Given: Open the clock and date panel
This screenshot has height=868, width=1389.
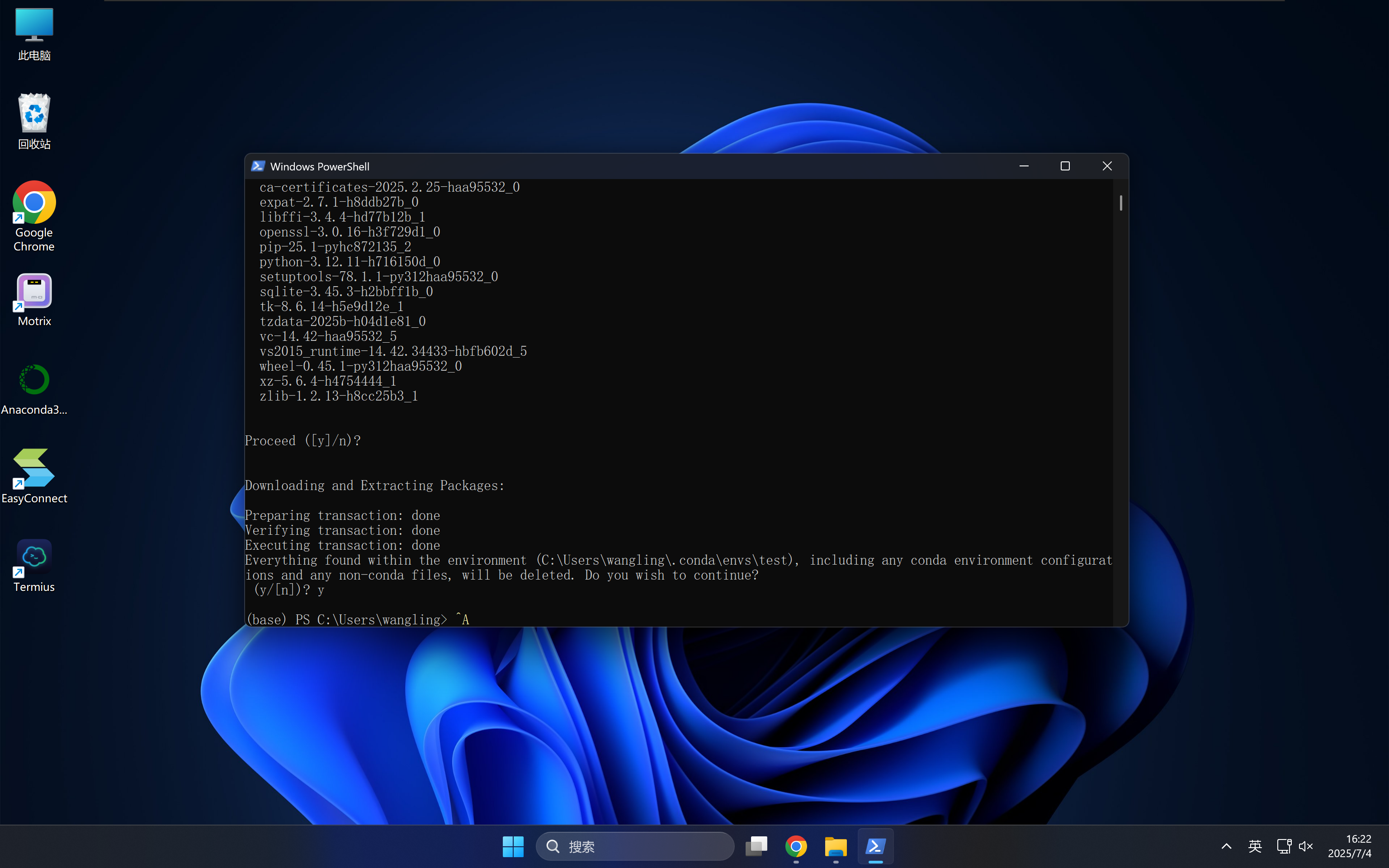Looking at the screenshot, I should tap(1349, 846).
